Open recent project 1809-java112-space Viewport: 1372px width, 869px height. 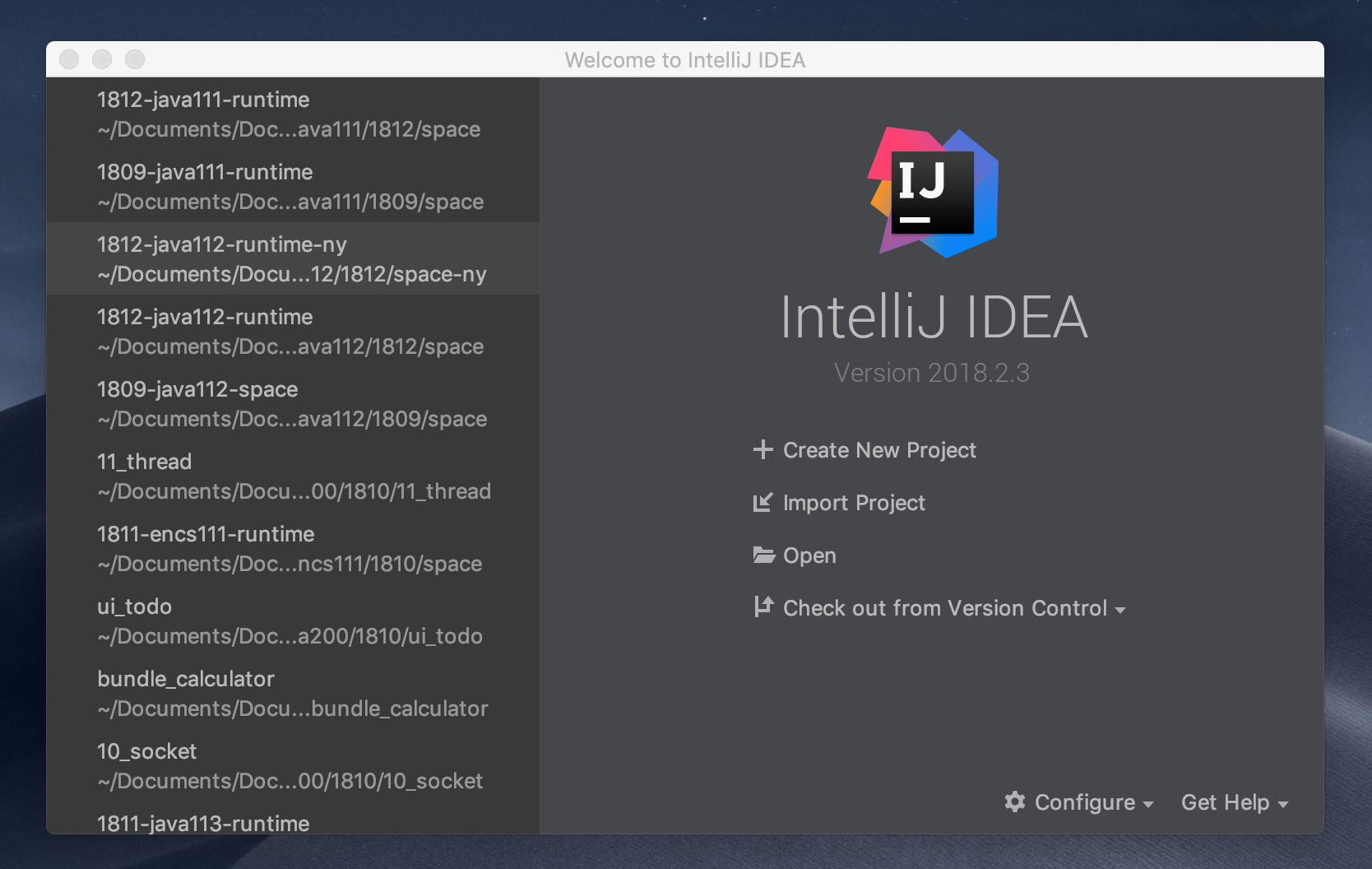293,403
